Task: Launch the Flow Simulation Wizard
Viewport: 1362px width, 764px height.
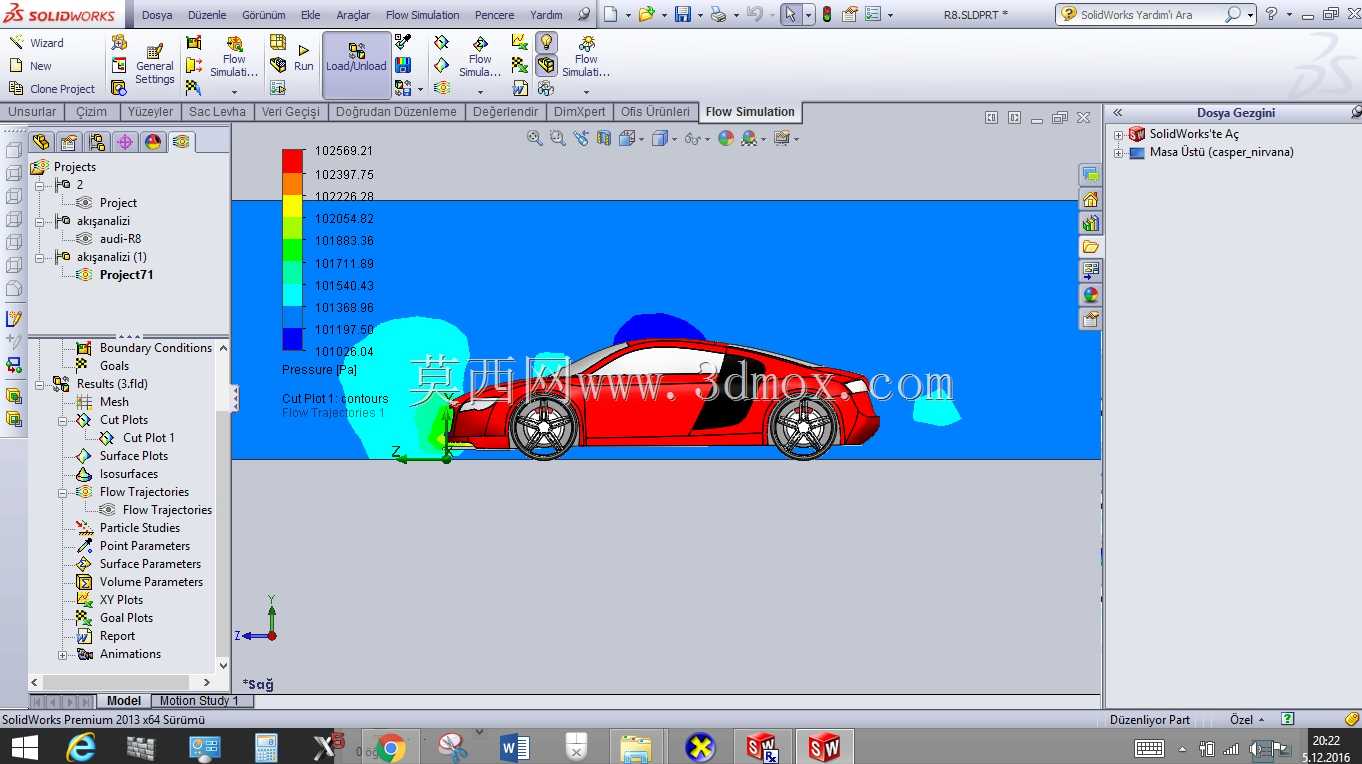Action: pos(35,43)
